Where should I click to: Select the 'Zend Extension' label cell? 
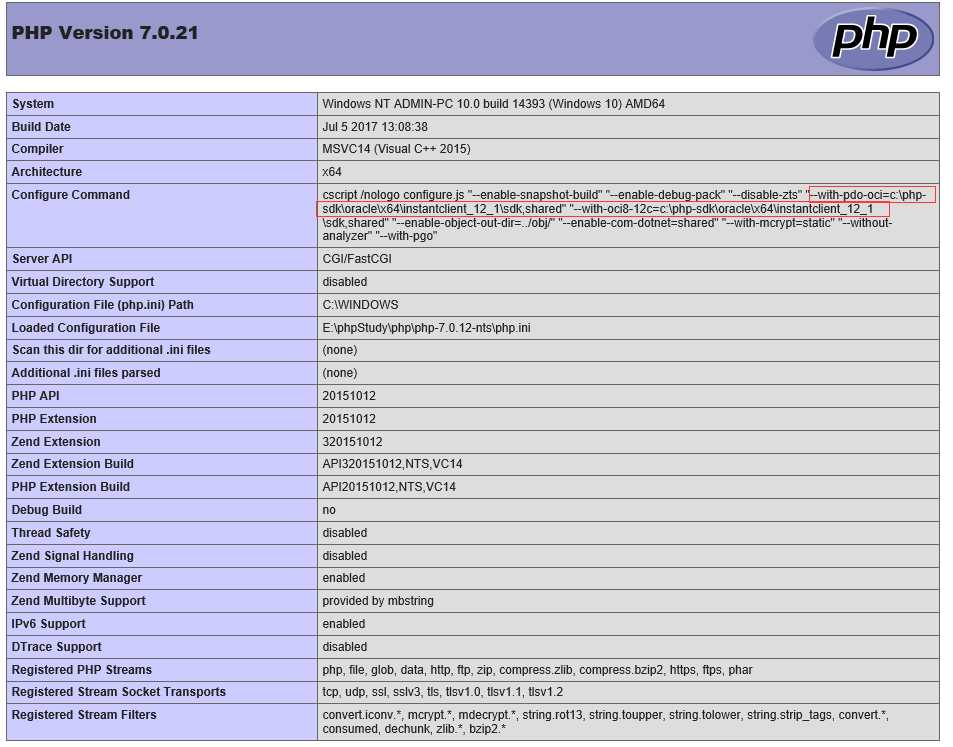[162, 442]
